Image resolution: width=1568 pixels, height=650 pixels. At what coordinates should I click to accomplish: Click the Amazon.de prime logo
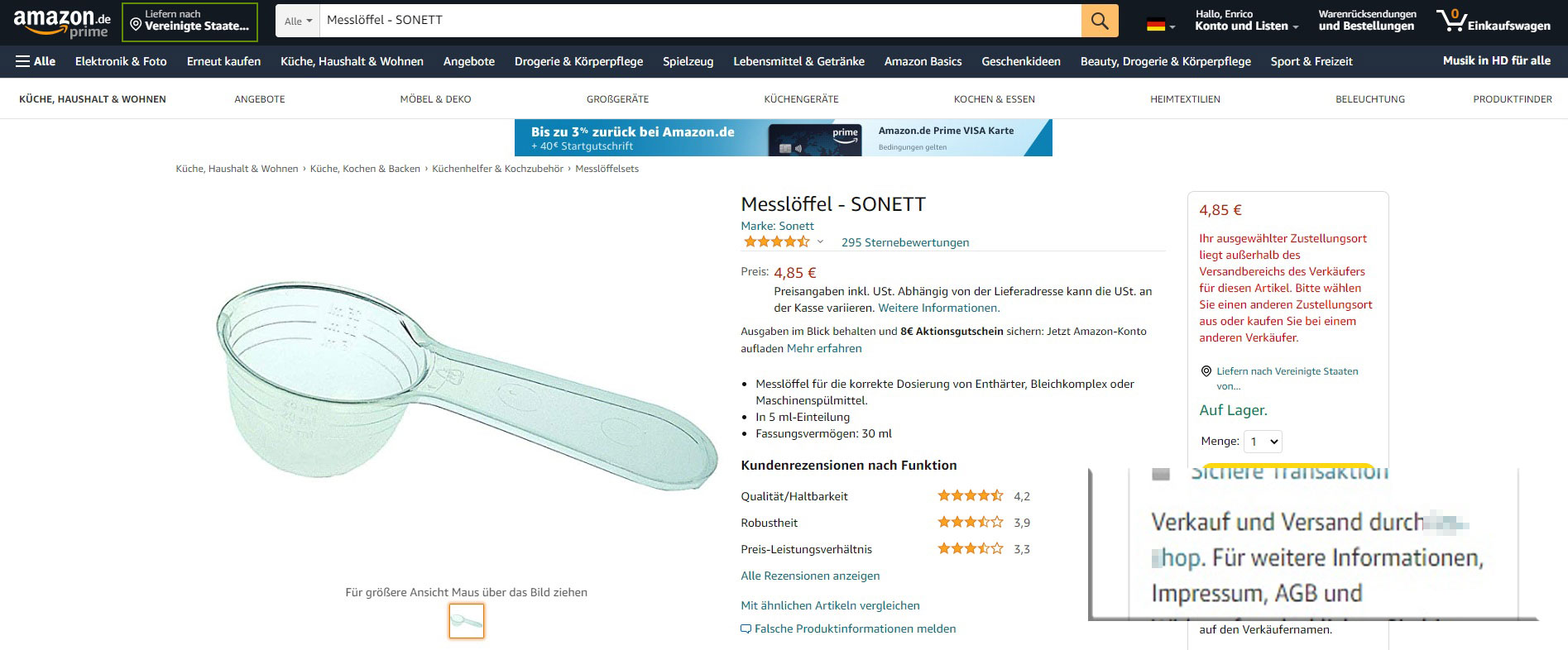click(x=62, y=22)
